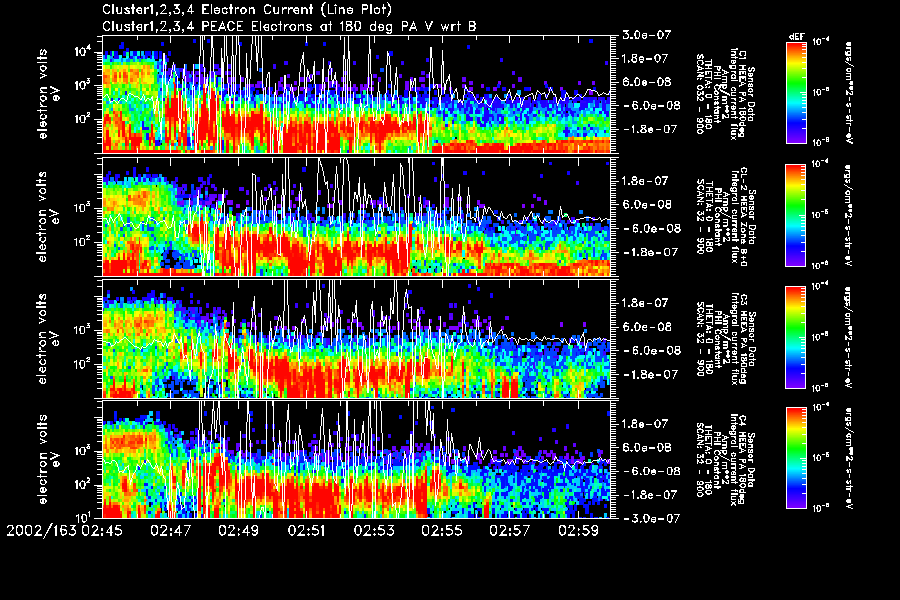Image resolution: width=900 pixels, height=600 pixels.
Task: Click the third panel's color scale bar
Action: 797,339
